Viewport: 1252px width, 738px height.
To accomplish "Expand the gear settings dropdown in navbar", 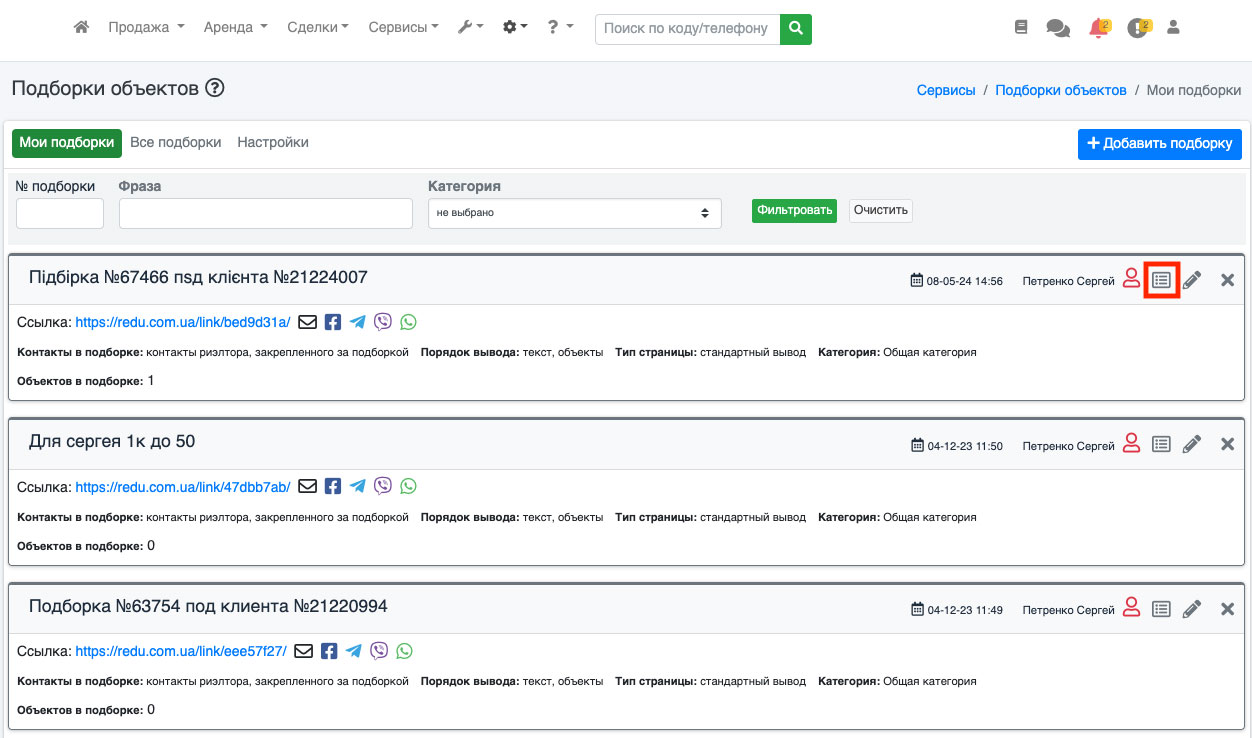I will (515, 28).
